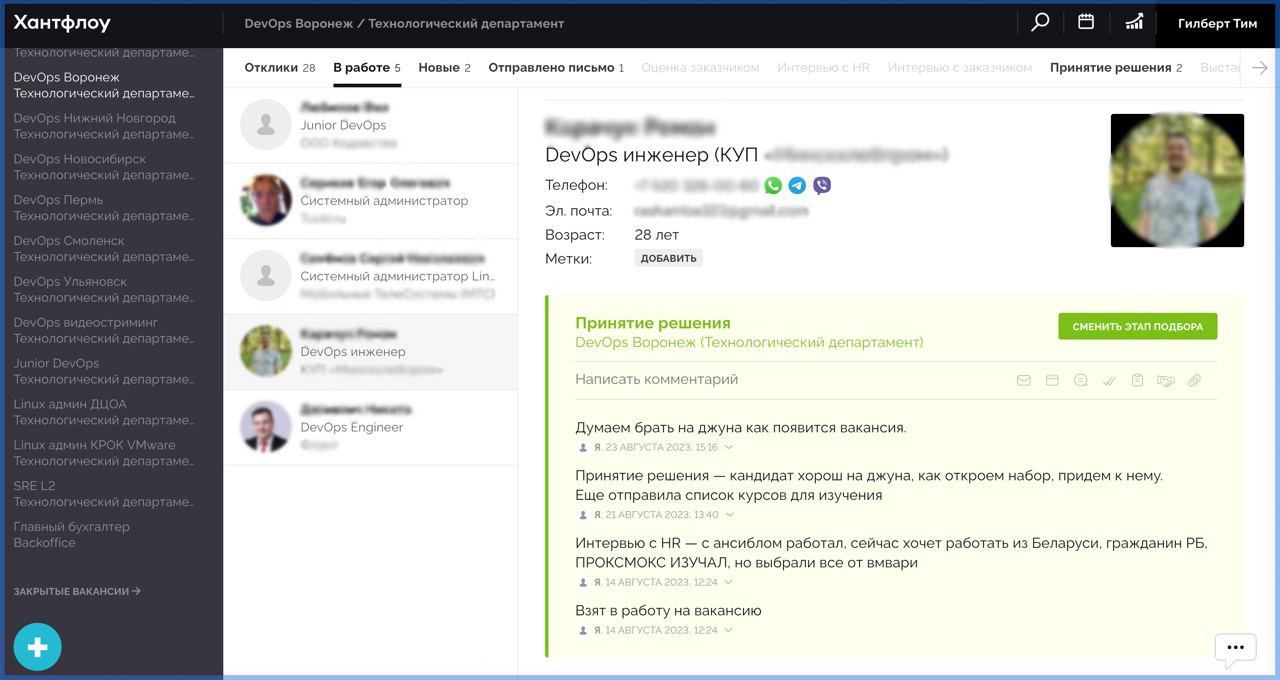The image size is (1280, 680).
Task: Click the clipboard icon in comment toolbar
Action: 1137,380
